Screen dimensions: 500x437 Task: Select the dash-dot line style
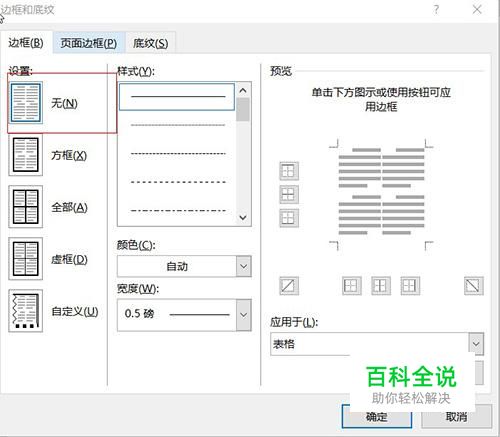[178, 211]
